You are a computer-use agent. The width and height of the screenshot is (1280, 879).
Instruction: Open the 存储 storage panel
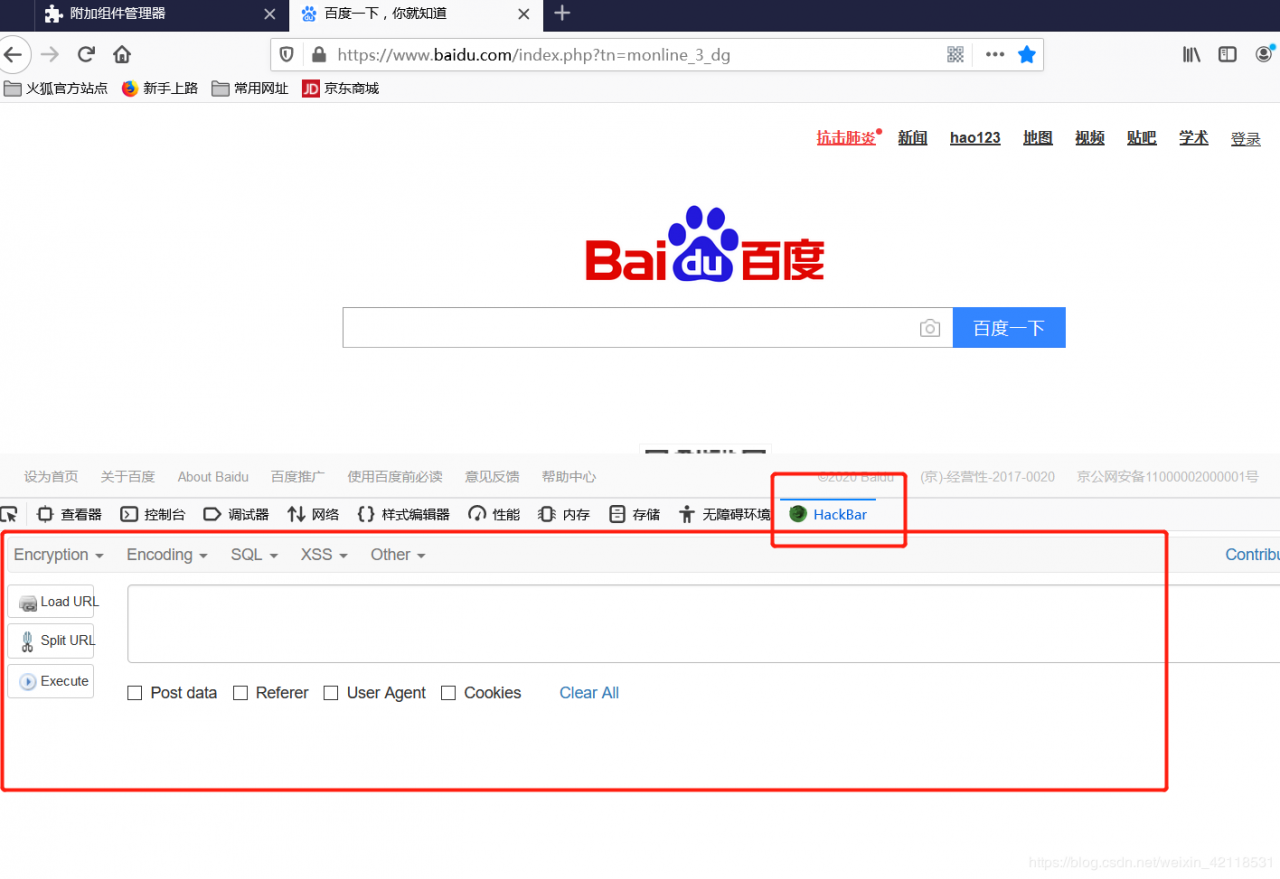pos(635,514)
